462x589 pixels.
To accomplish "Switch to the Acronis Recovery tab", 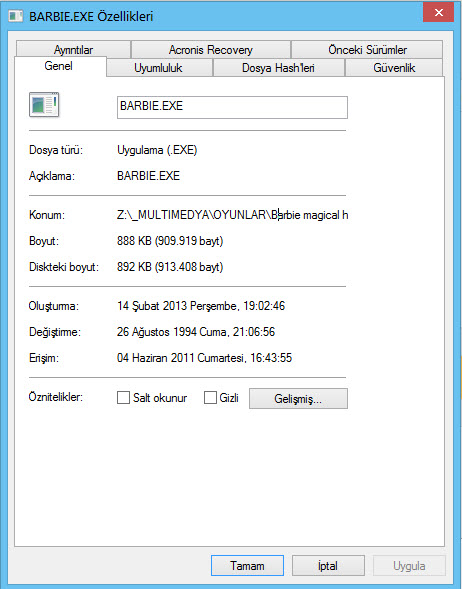I will coord(211,50).
